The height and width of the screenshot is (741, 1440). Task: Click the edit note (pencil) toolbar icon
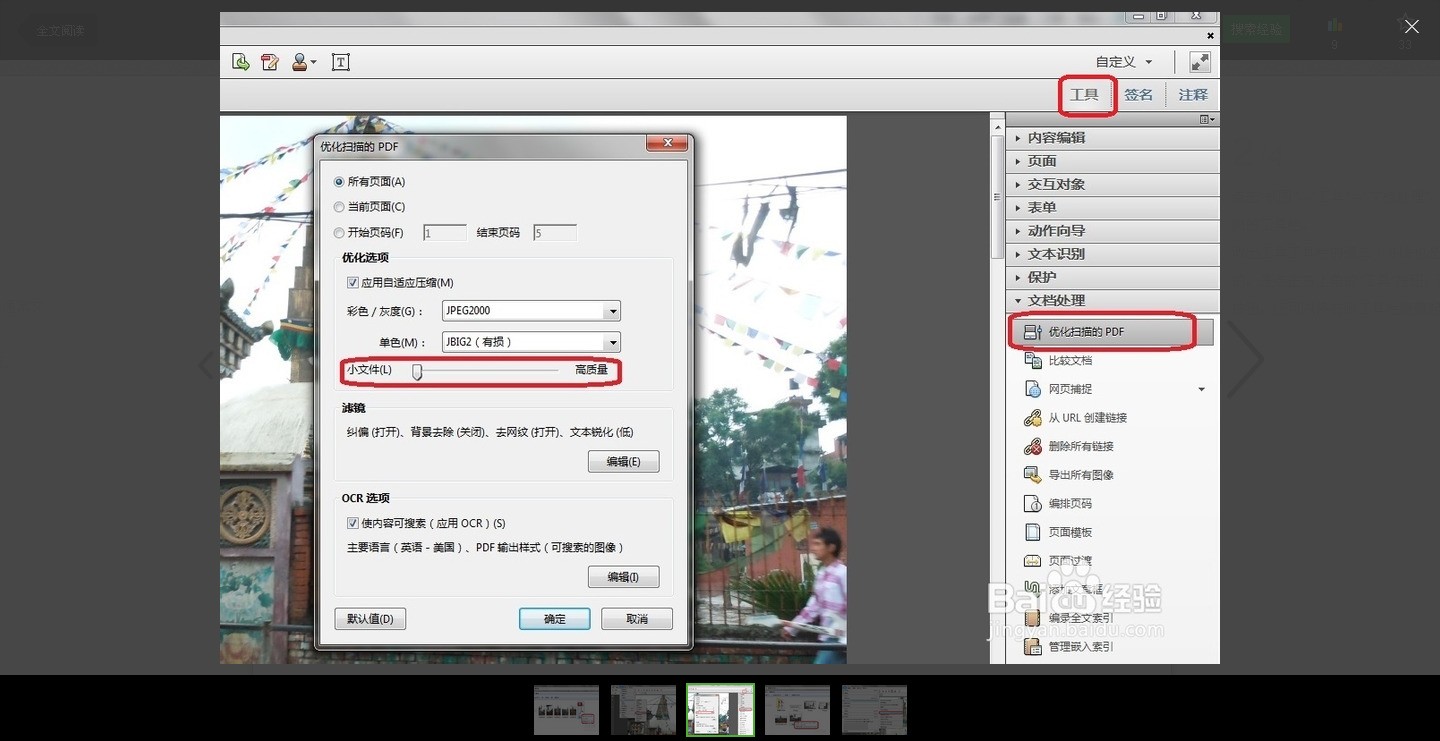269,62
